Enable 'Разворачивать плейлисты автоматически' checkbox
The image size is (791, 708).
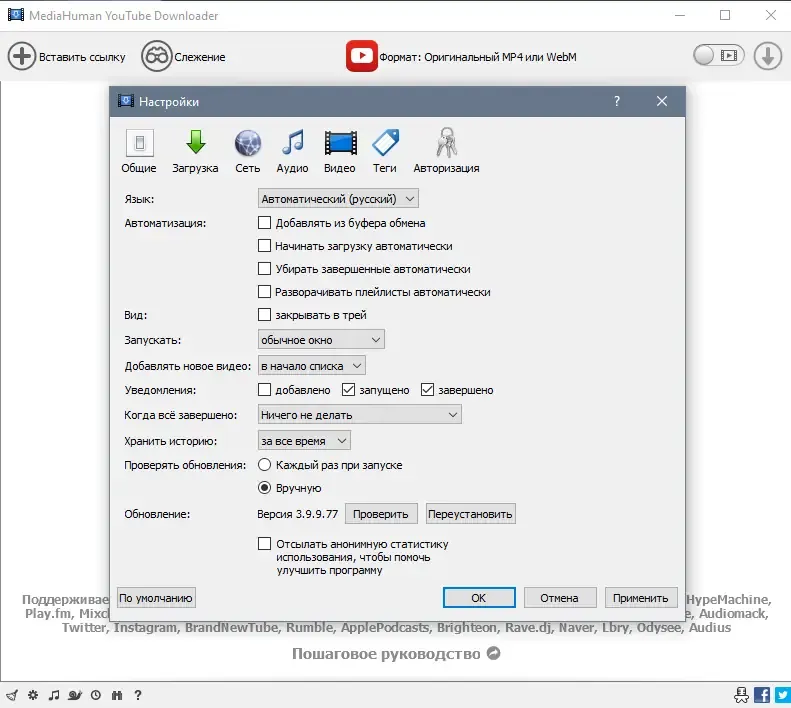click(x=264, y=292)
